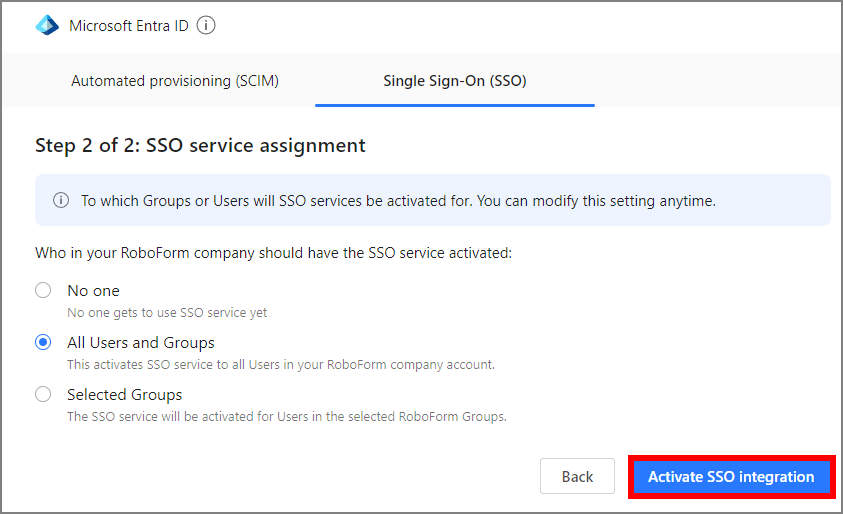Click the Microsoft Entra ID logo icon
Image resolution: width=843 pixels, height=514 pixels.
pyautogui.click(x=47, y=26)
